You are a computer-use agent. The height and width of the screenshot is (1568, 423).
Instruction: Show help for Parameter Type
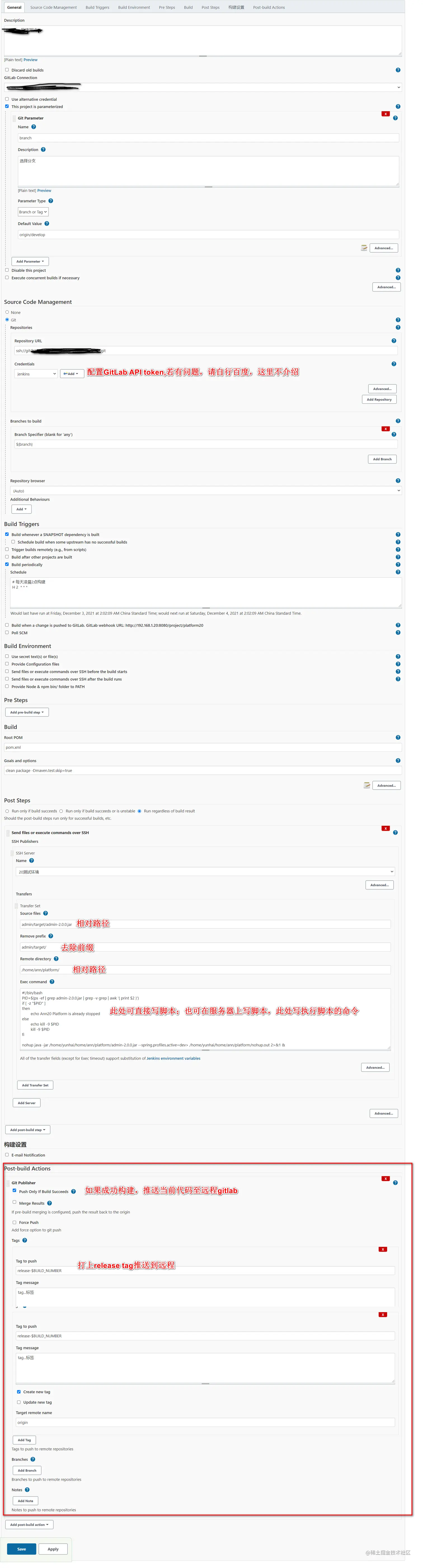coord(50,201)
